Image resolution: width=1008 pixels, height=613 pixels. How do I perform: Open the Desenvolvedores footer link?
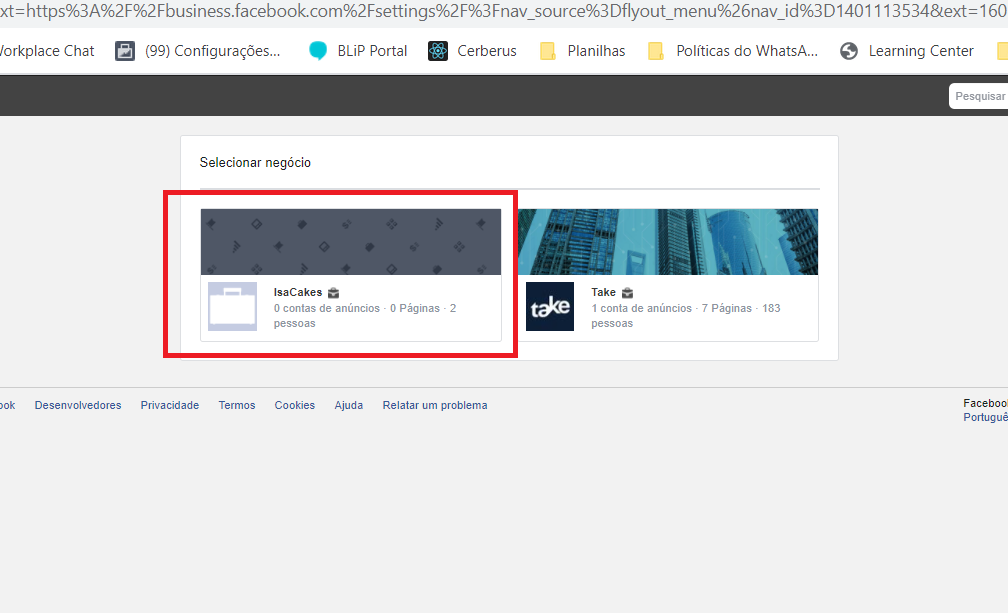(78, 405)
